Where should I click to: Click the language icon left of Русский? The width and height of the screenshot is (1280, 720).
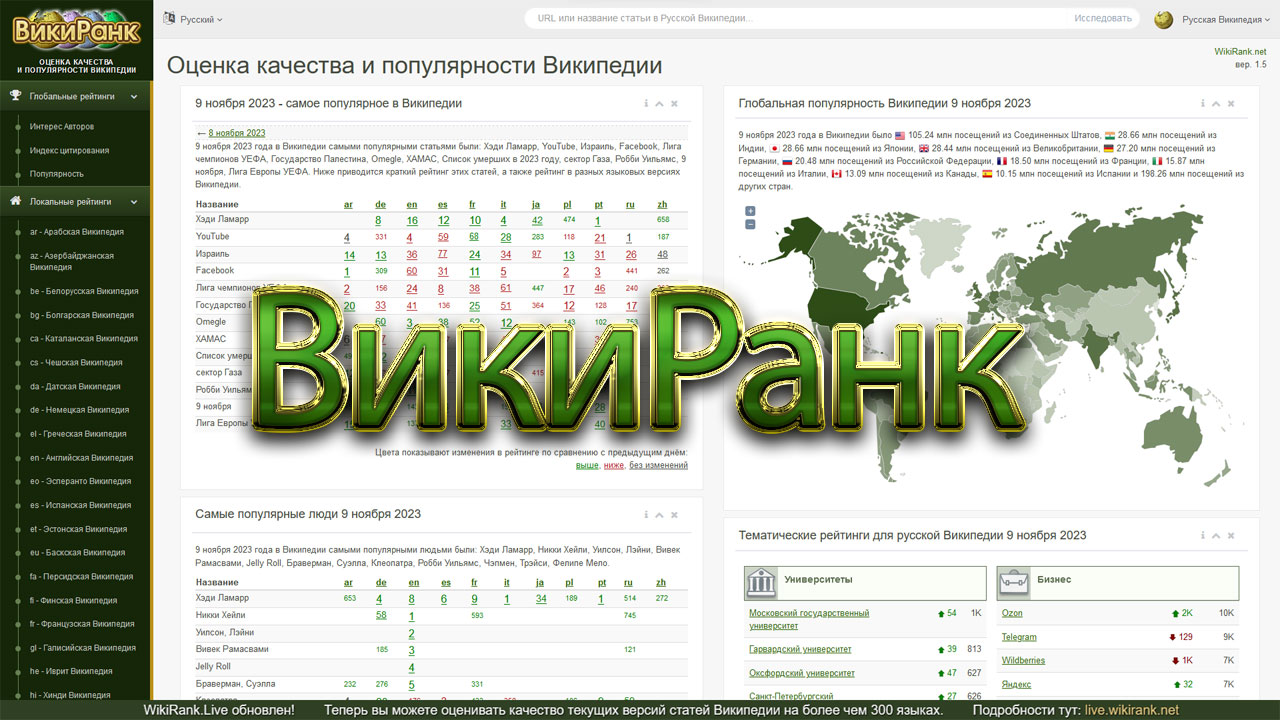point(169,19)
